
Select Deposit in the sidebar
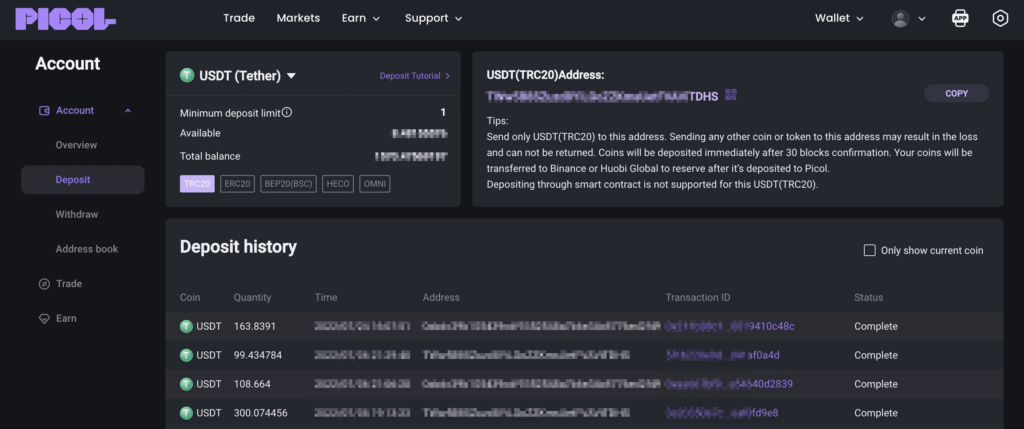[x=82, y=180]
